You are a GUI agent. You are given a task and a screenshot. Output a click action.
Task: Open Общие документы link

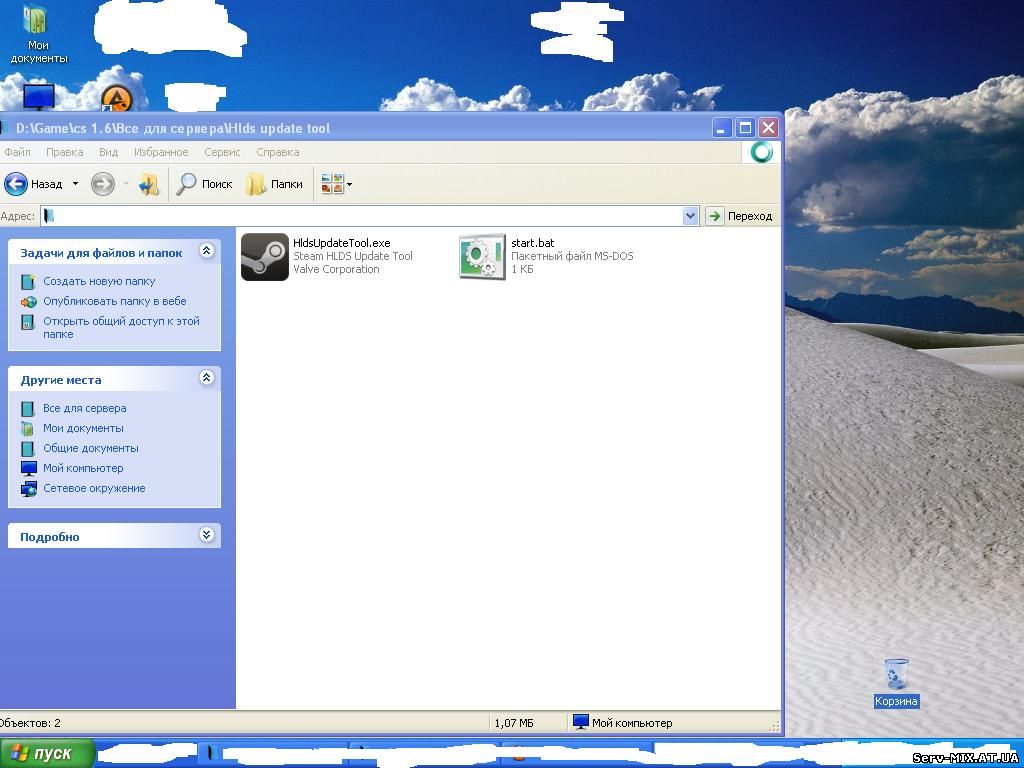(x=91, y=448)
